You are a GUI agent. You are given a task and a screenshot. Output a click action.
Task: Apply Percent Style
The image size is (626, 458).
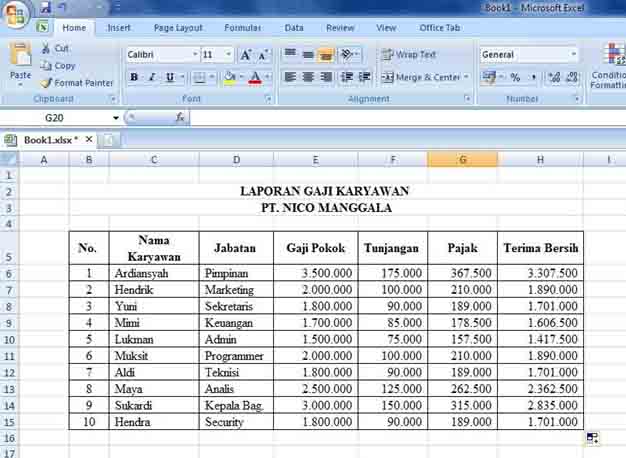[515, 77]
